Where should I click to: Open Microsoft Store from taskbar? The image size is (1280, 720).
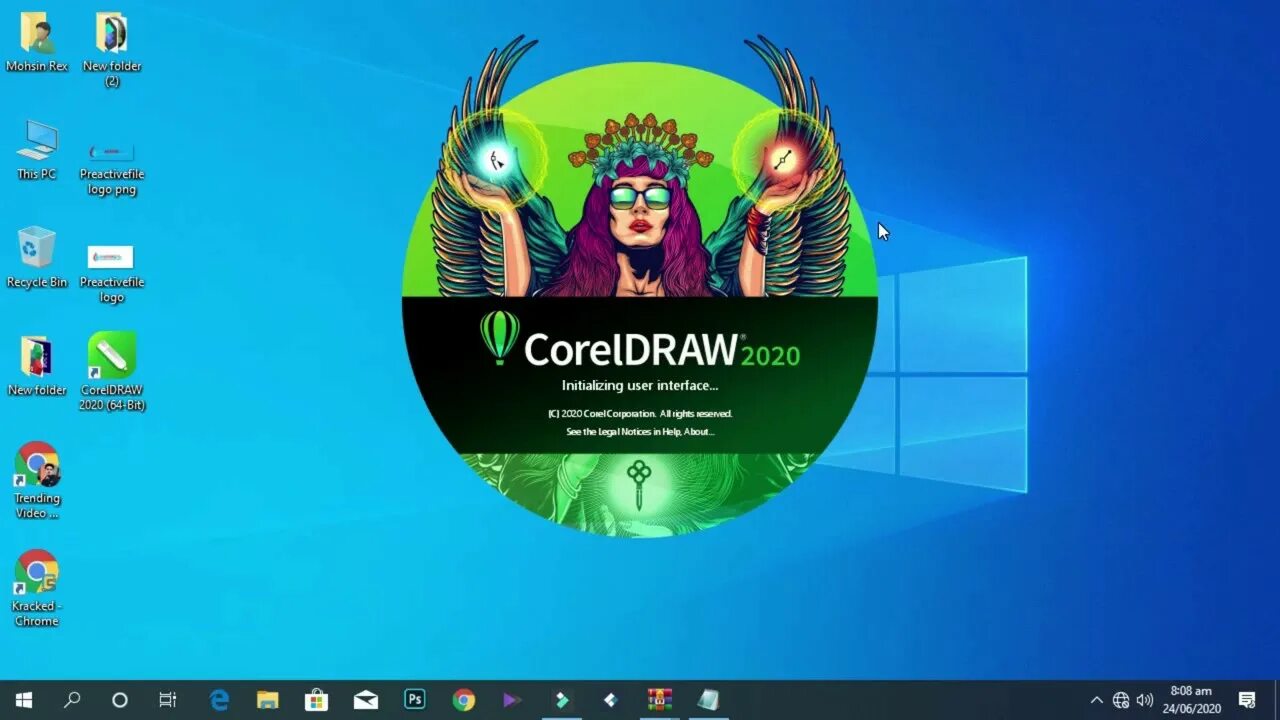click(x=317, y=700)
